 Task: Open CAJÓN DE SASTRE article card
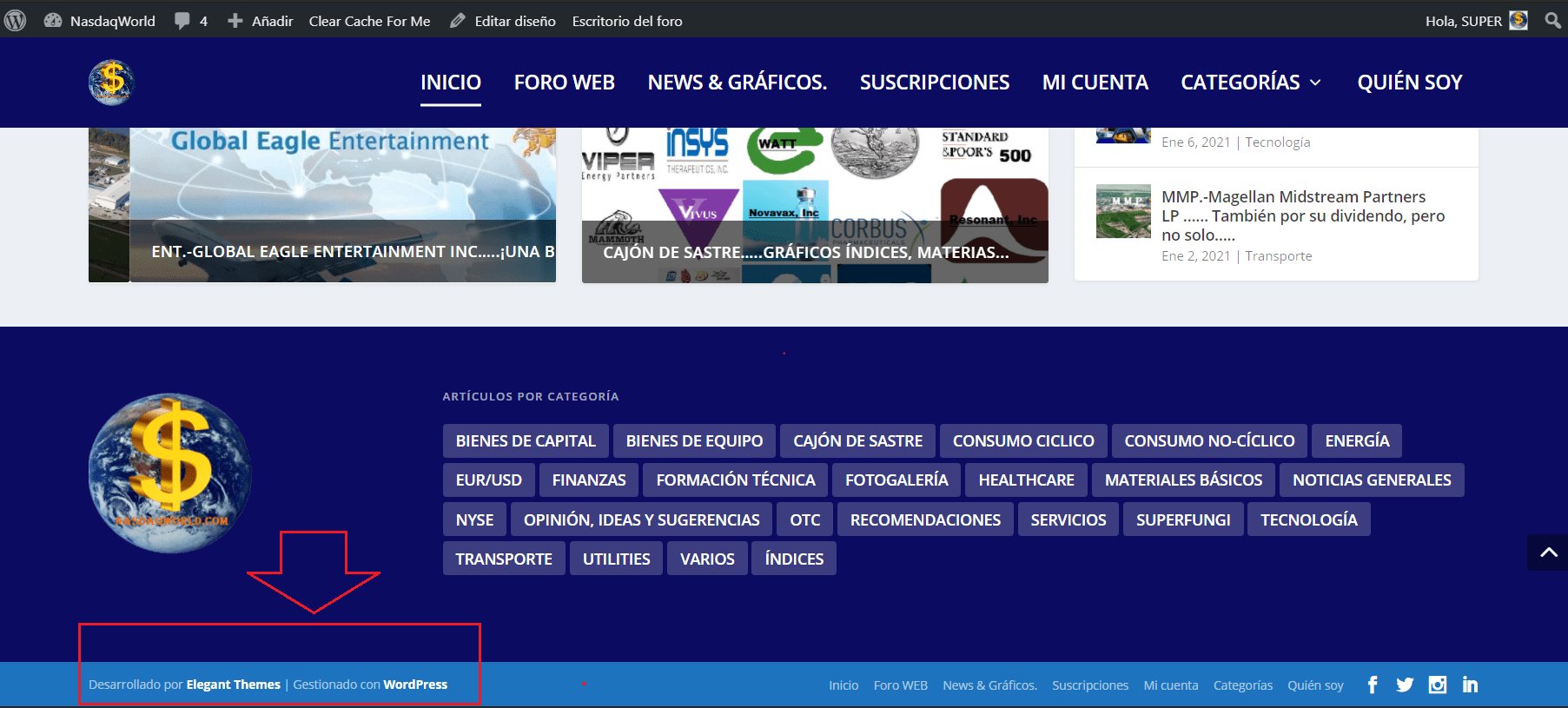[x=815, y=205]
